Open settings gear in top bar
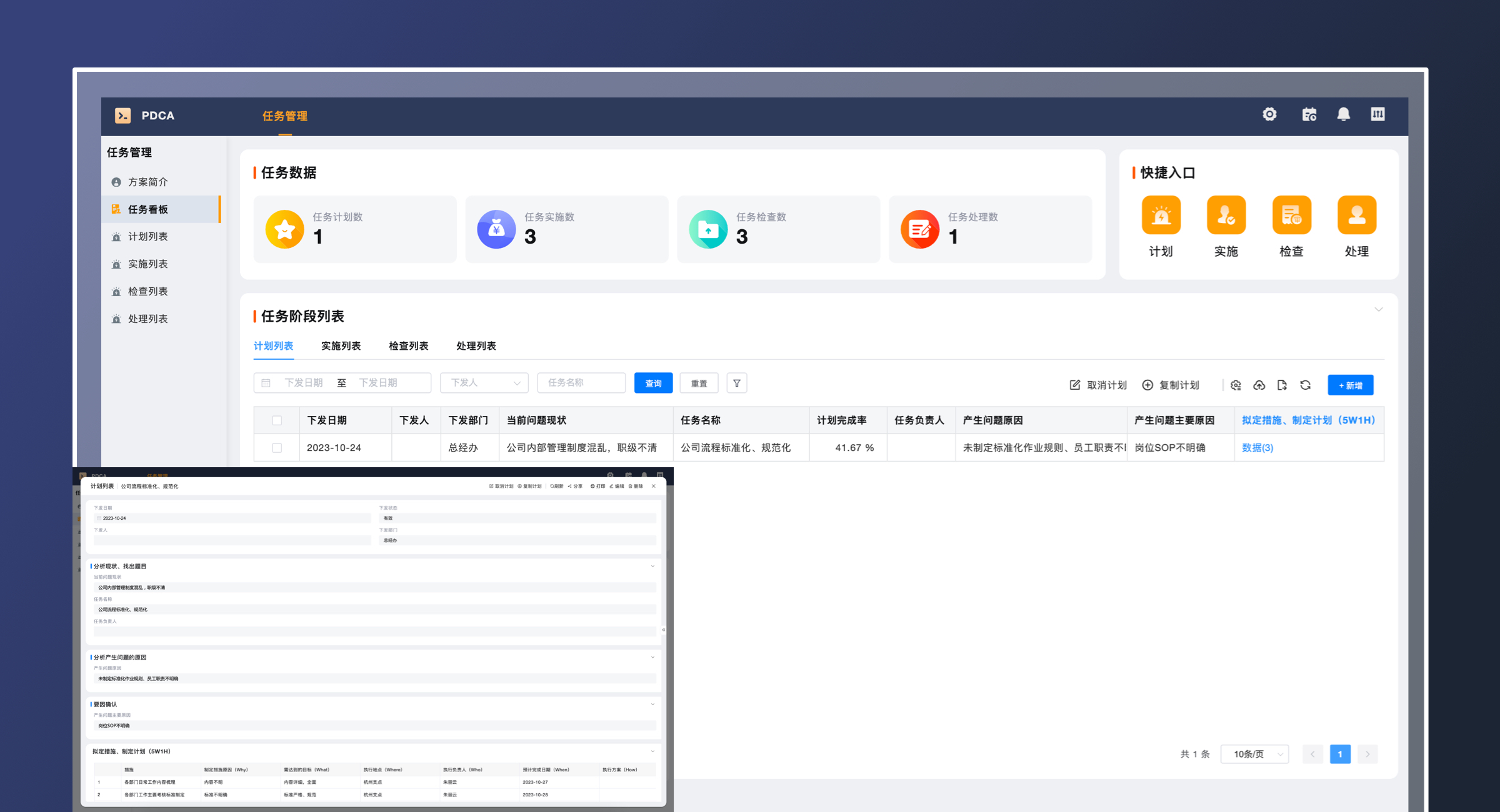 coord(1269,115)
